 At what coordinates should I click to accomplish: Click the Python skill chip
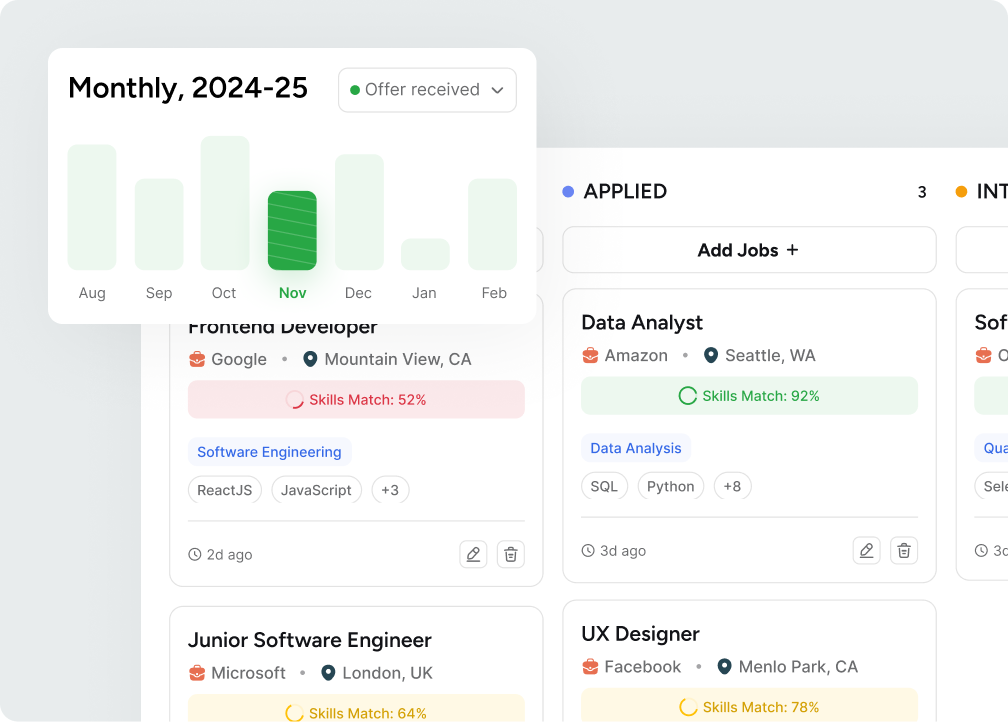670,486
